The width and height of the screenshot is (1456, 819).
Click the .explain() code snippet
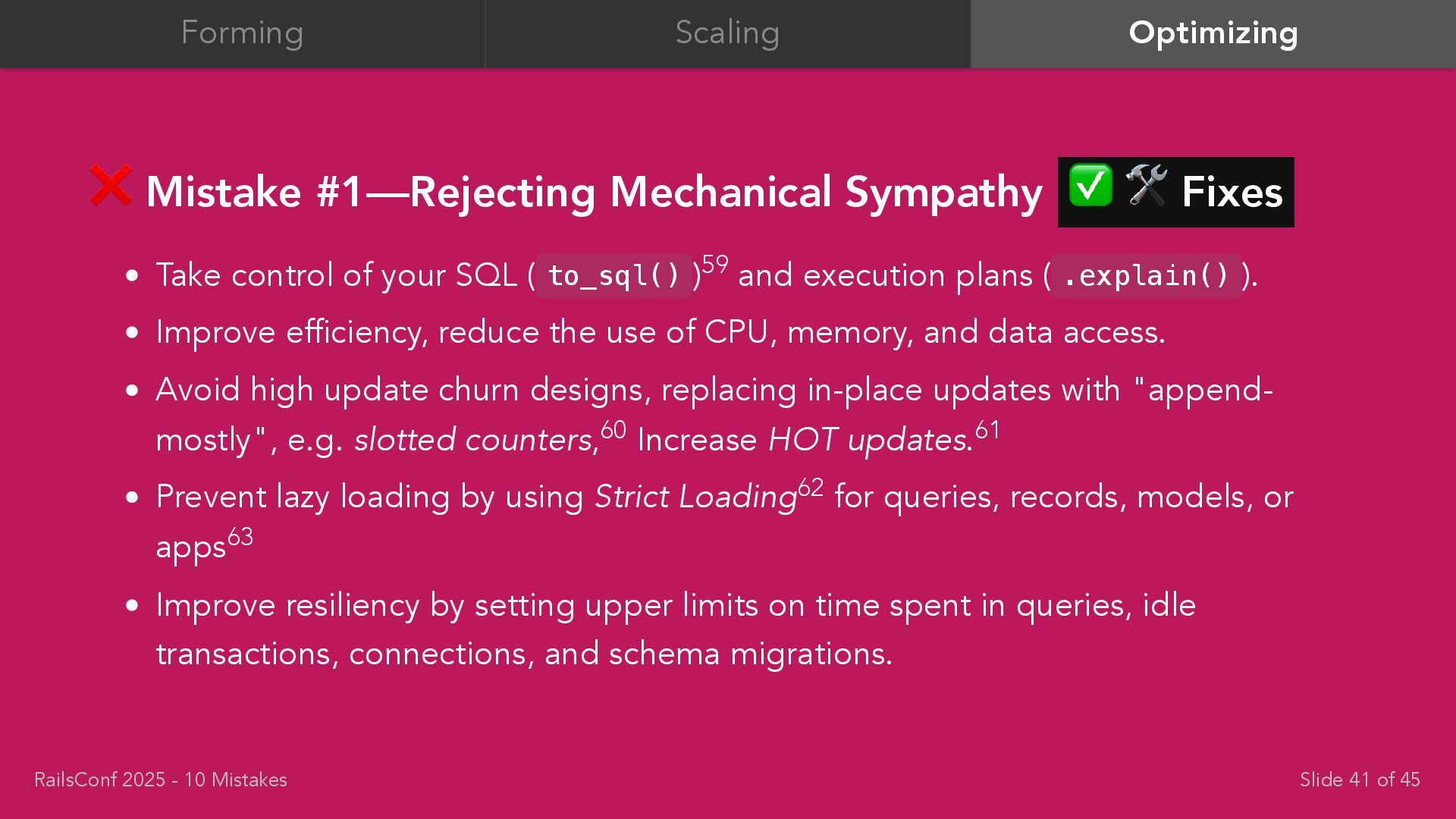click(1146, 275)
